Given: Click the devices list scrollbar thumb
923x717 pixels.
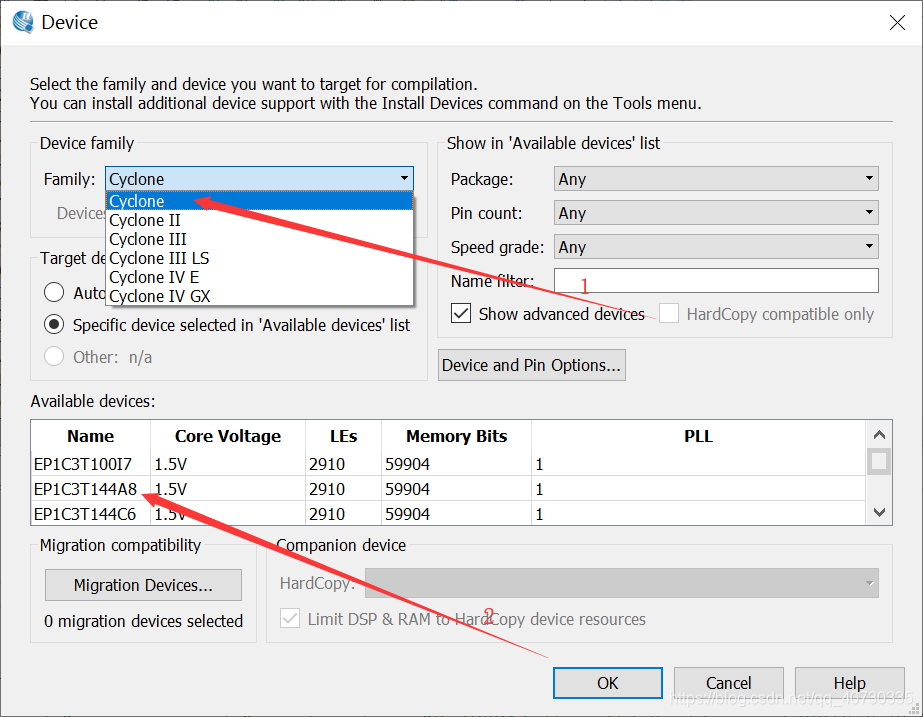Looking at the screenshot, I should (879, 461).
